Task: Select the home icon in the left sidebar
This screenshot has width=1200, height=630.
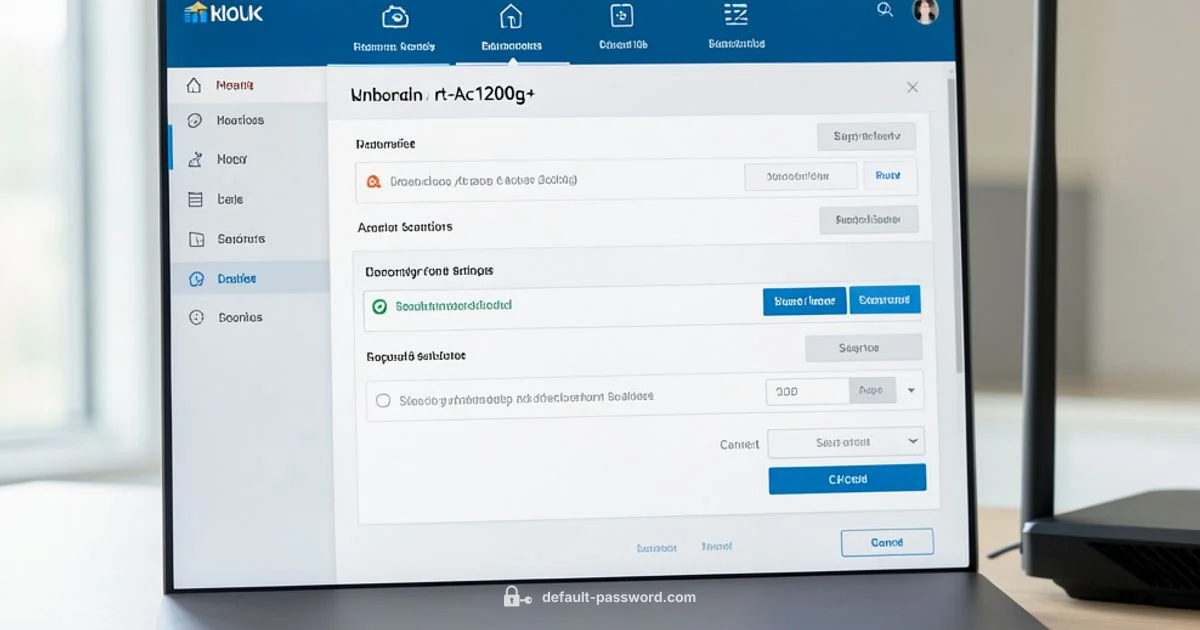Action: 195,85
